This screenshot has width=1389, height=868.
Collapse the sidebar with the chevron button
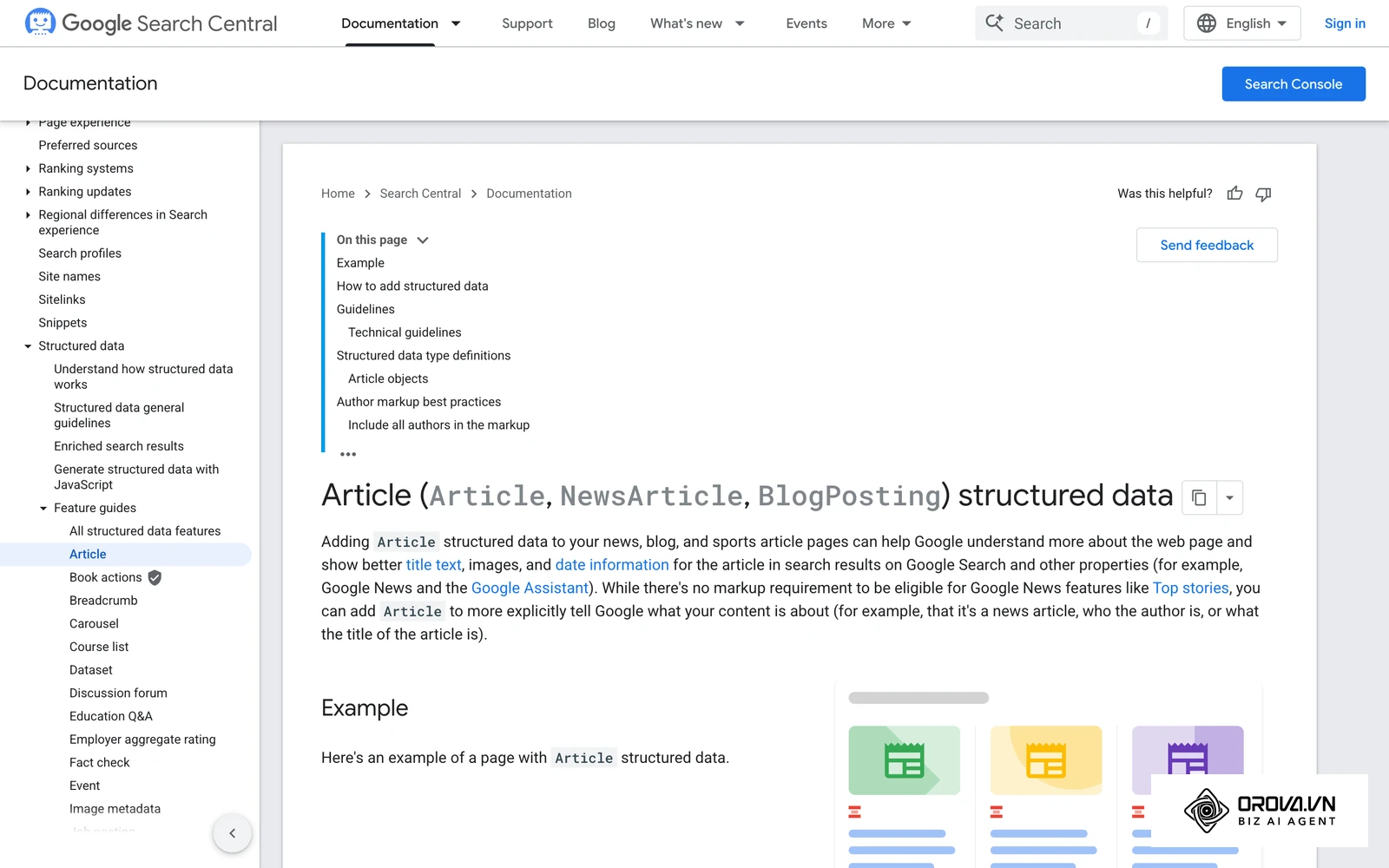[232, 833]
